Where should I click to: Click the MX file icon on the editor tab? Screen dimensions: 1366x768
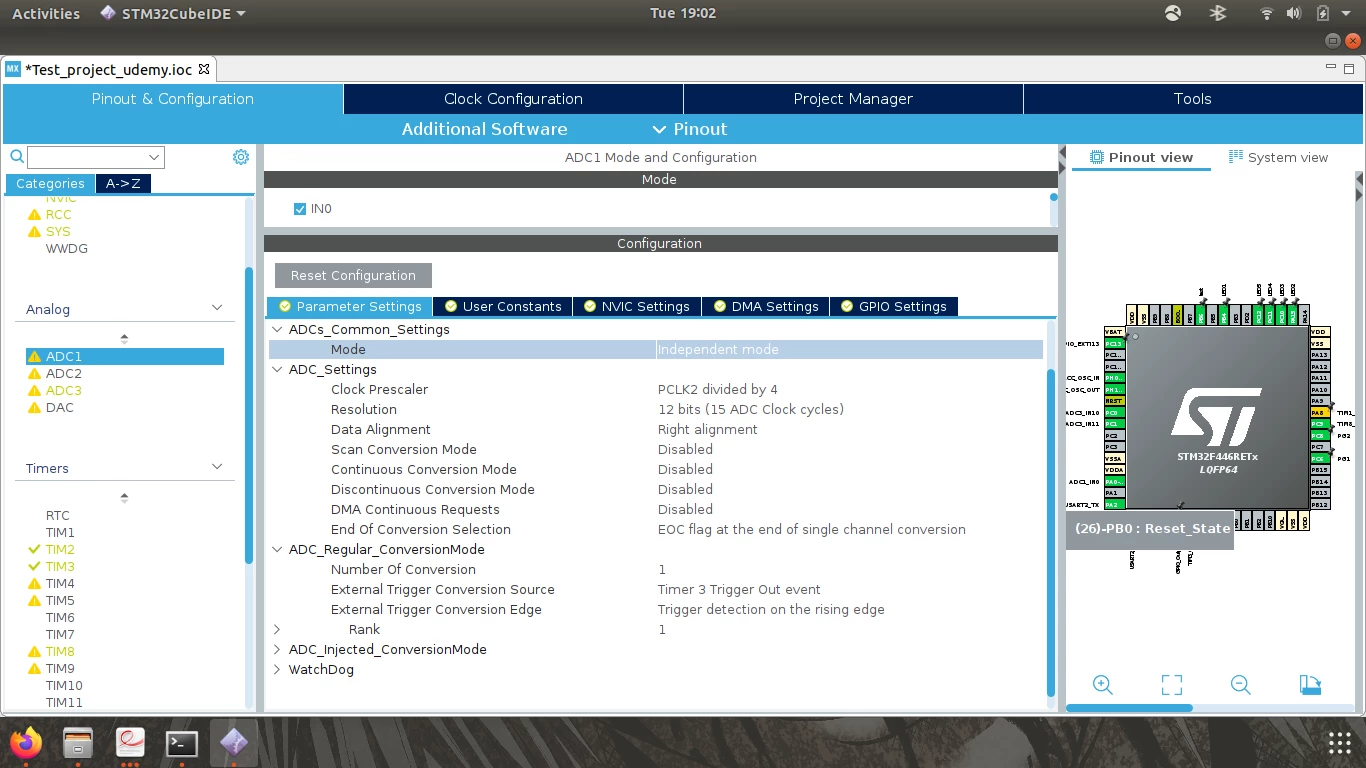tap(13, 69)
